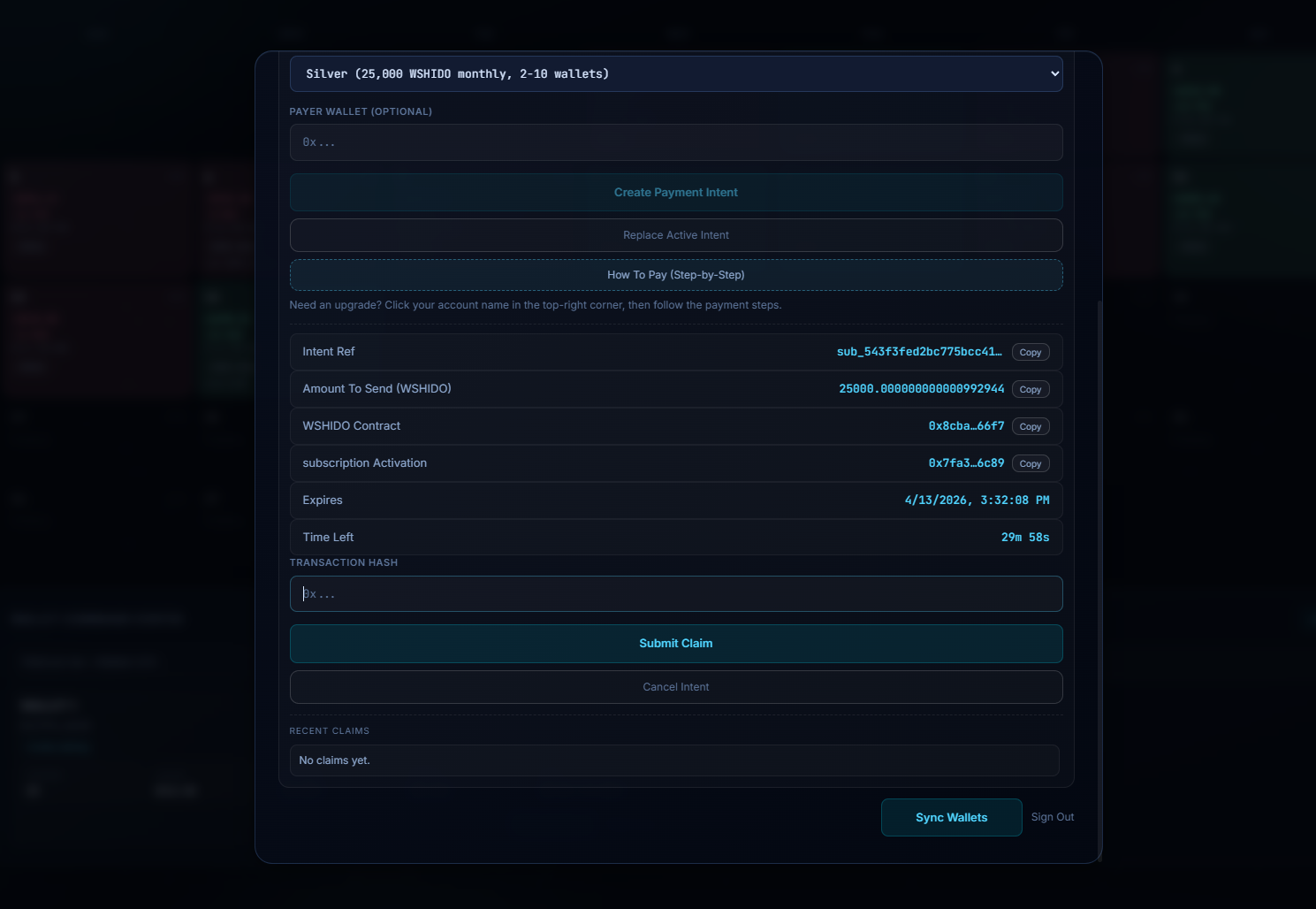
Task: Copy the subscription Activation address
Action: click(1030, 464)
